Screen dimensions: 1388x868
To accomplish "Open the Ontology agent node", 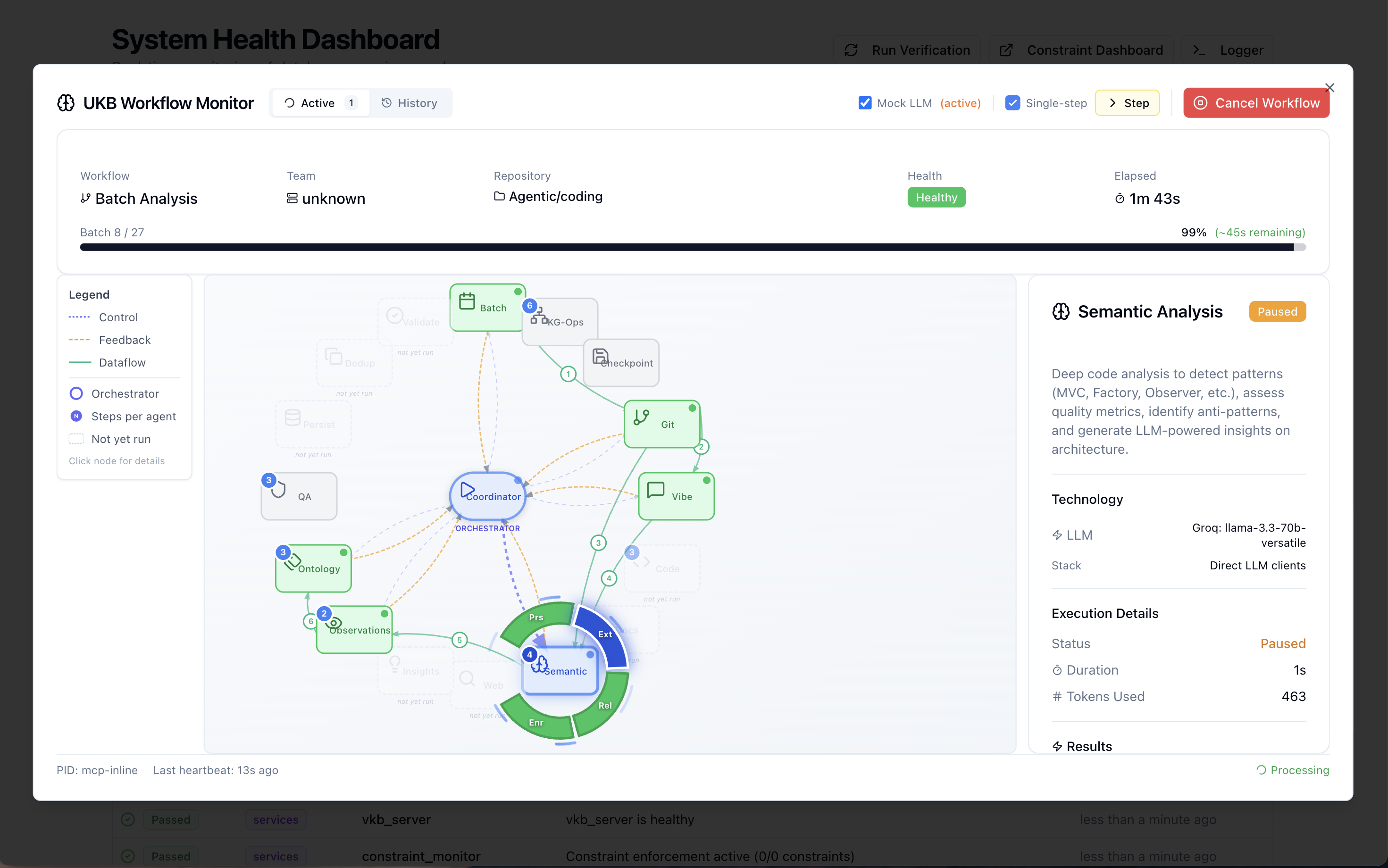I will pyautogui.click(x=313, y=568).
